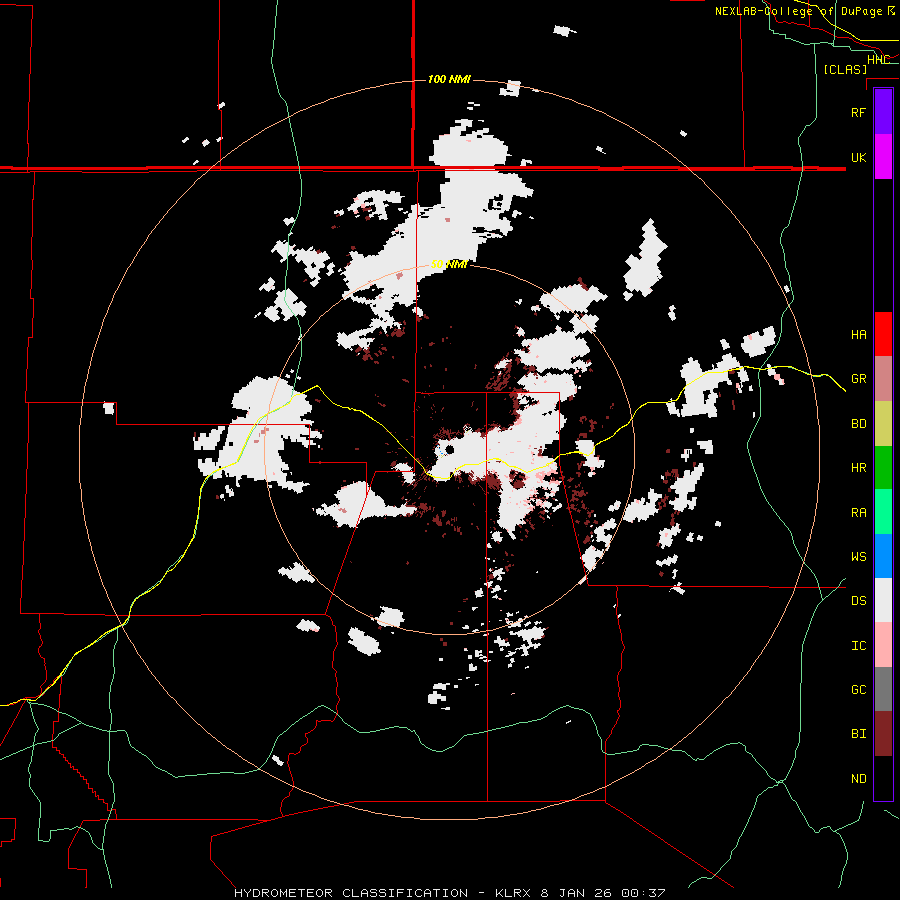
Task: Click the BD legend label
Action: [858, 424]
